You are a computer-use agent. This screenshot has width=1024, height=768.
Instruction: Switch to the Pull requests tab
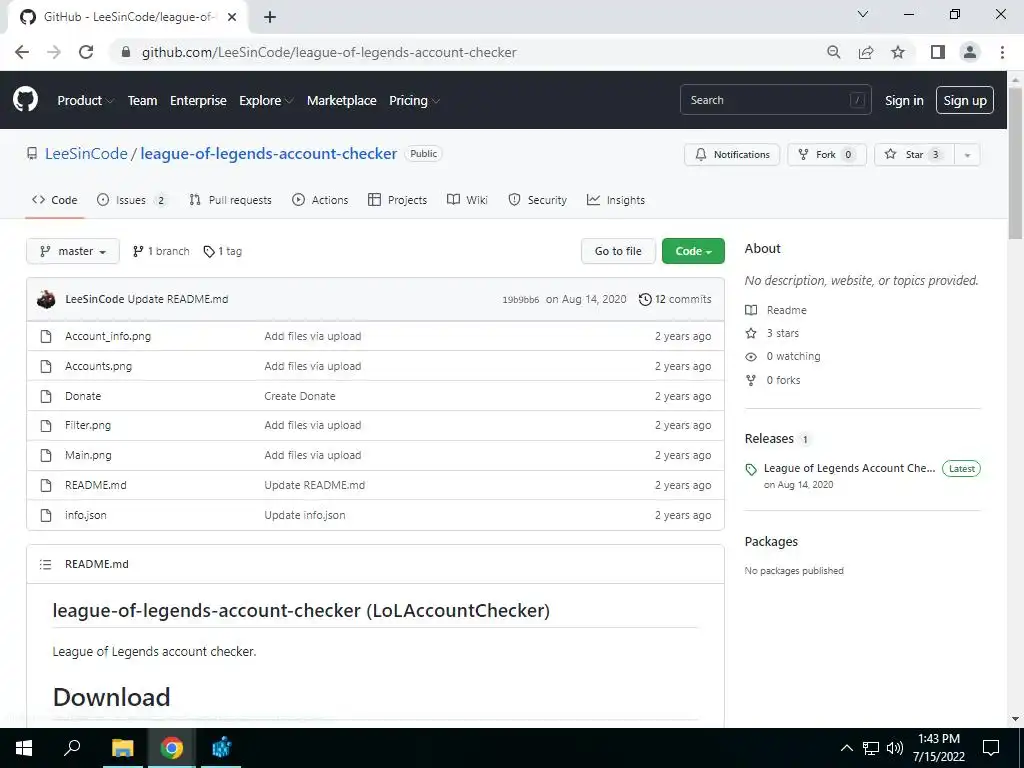point(231,200)
